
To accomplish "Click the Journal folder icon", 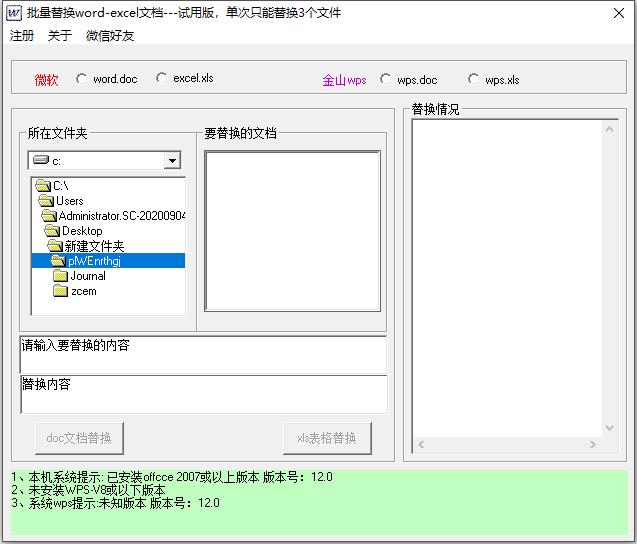I will coord(61,276).
